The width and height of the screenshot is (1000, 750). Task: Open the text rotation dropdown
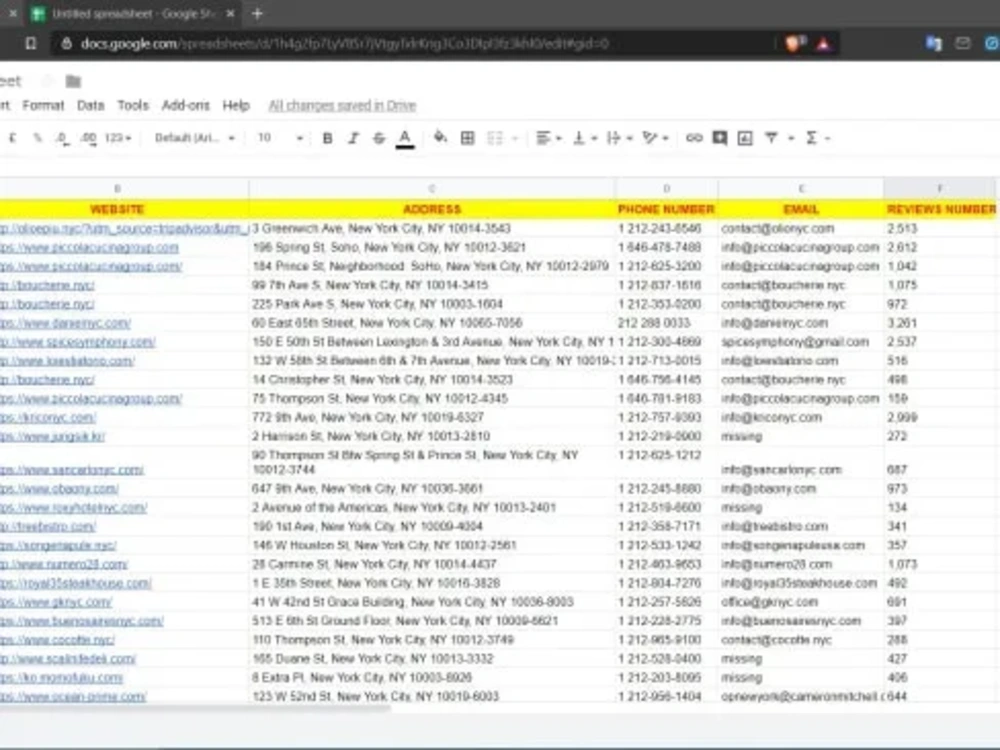pyautogui.click(x=655, y=138)
